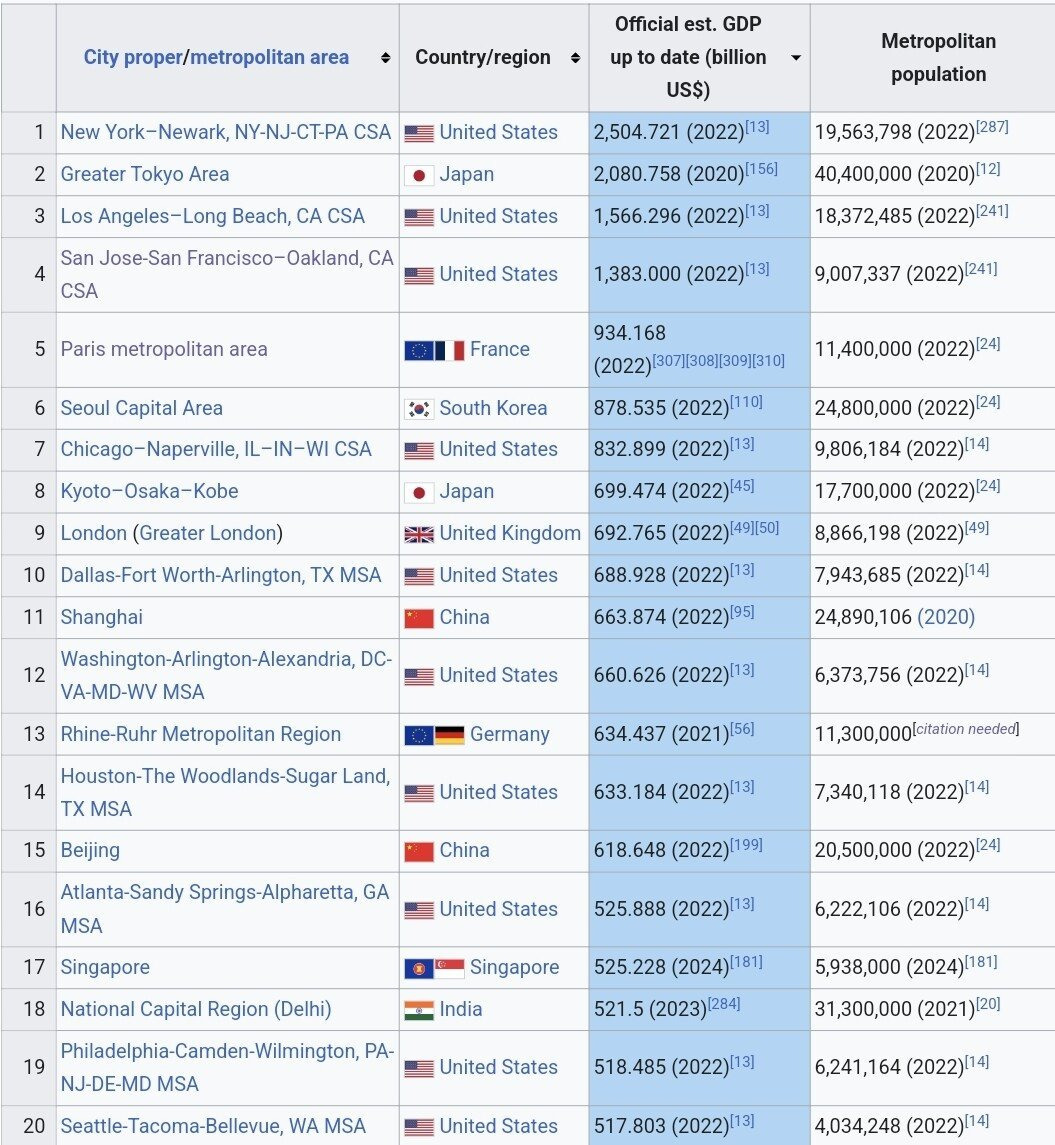The width and height of the screenshot is (1055, 1145).
Task: Open the France country link
Action: [499, 349]
